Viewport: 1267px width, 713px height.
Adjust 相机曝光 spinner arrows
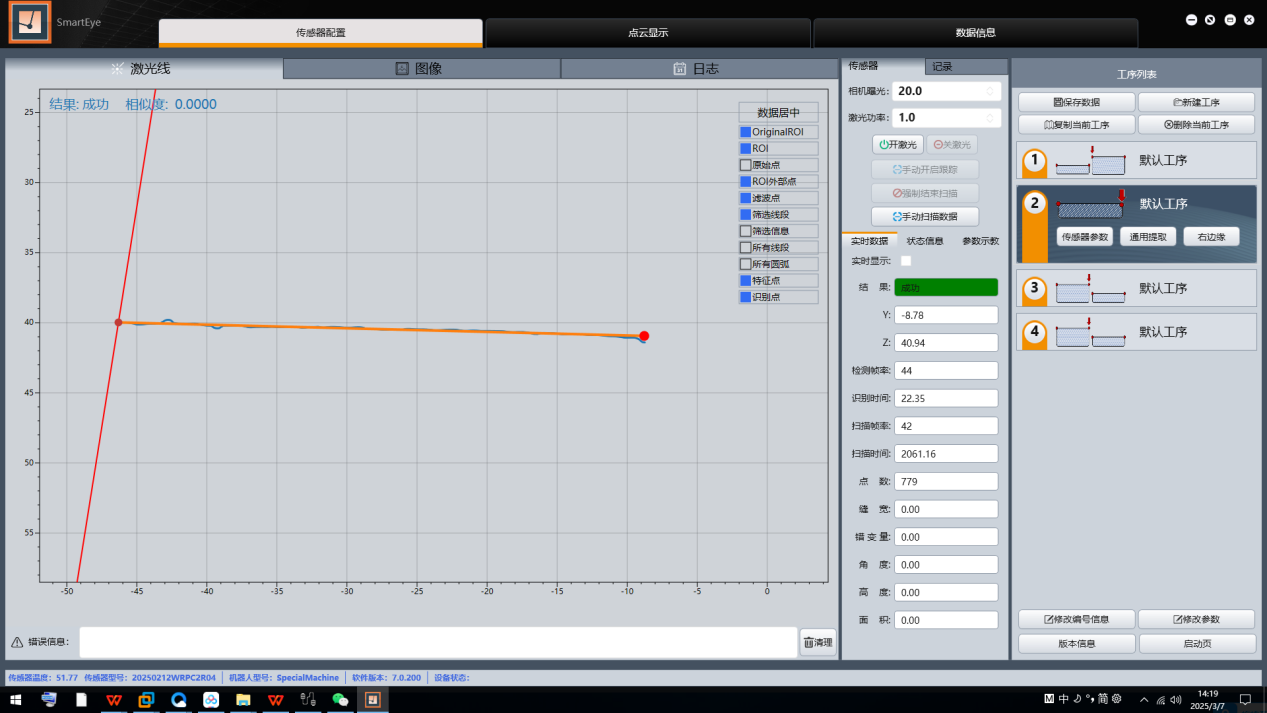point(990,91)
